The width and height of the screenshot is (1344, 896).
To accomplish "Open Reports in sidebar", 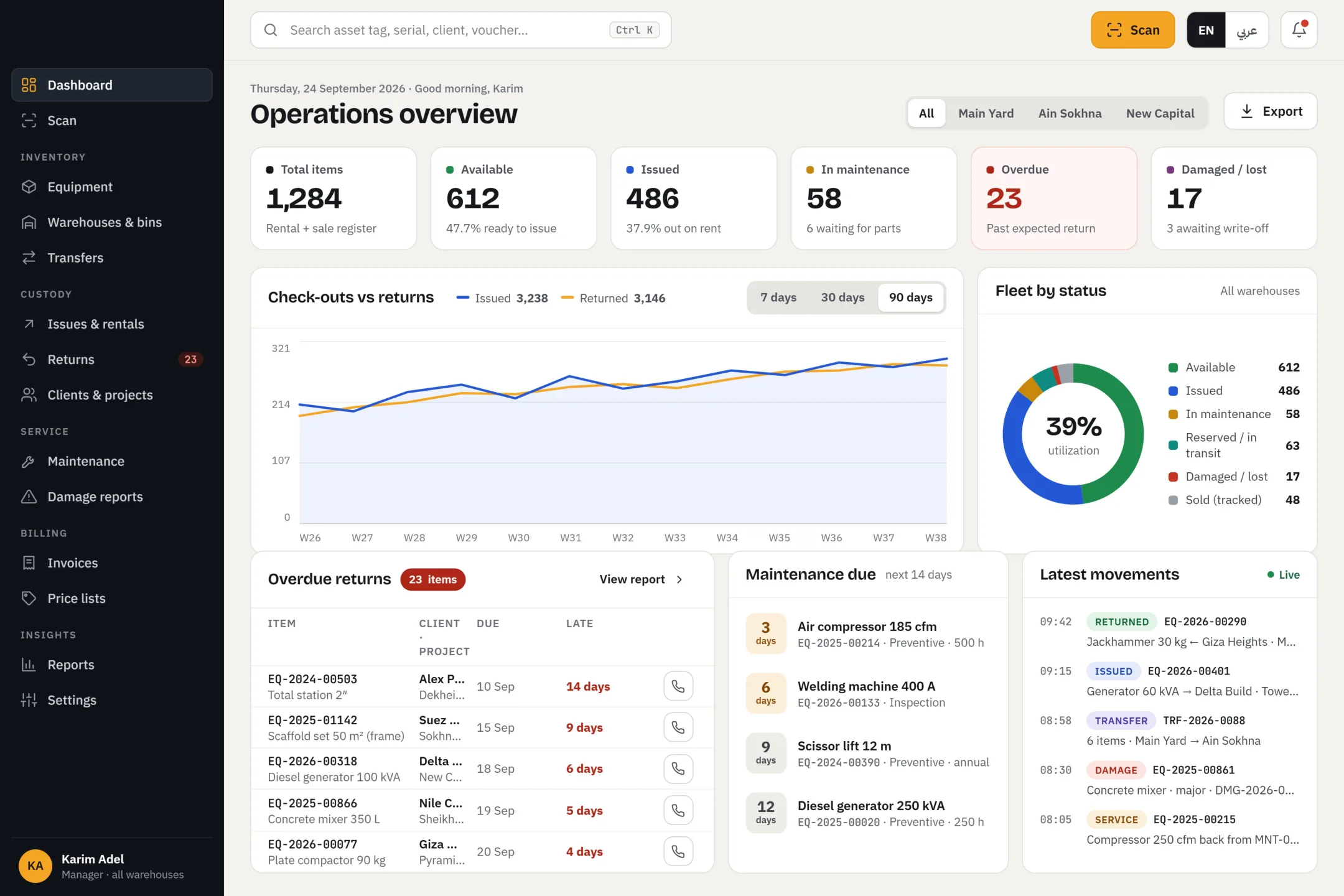I will point(112,665).
